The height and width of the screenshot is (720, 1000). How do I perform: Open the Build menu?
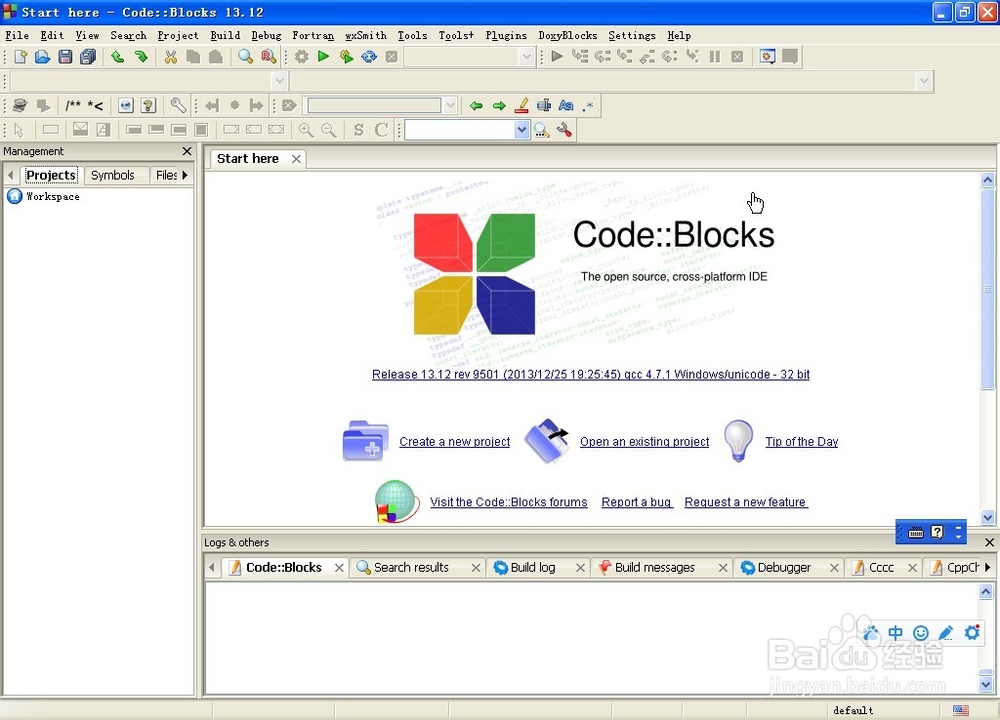tap(225, 35)
